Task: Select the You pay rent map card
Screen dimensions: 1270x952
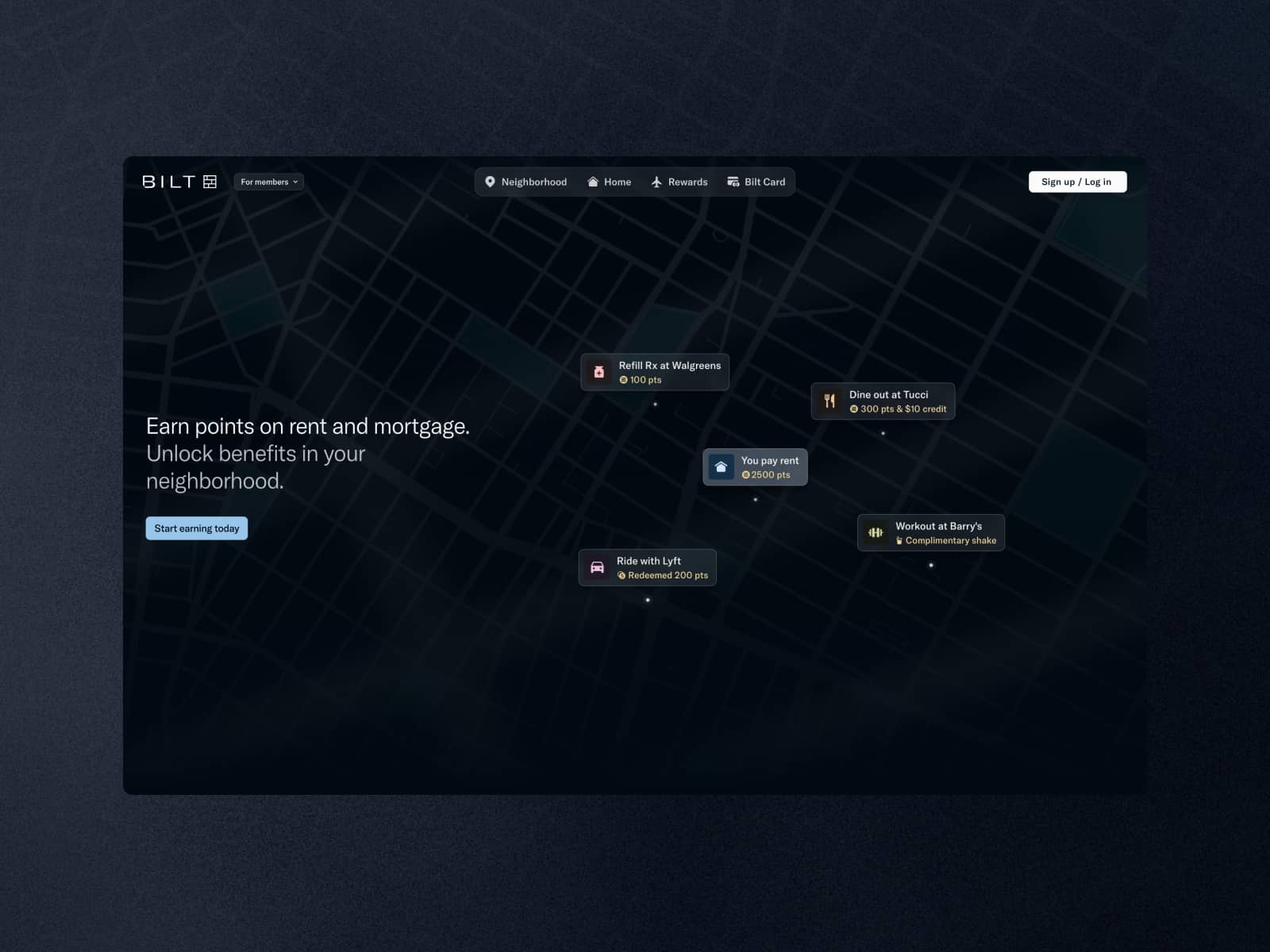Action: (755, 467)
